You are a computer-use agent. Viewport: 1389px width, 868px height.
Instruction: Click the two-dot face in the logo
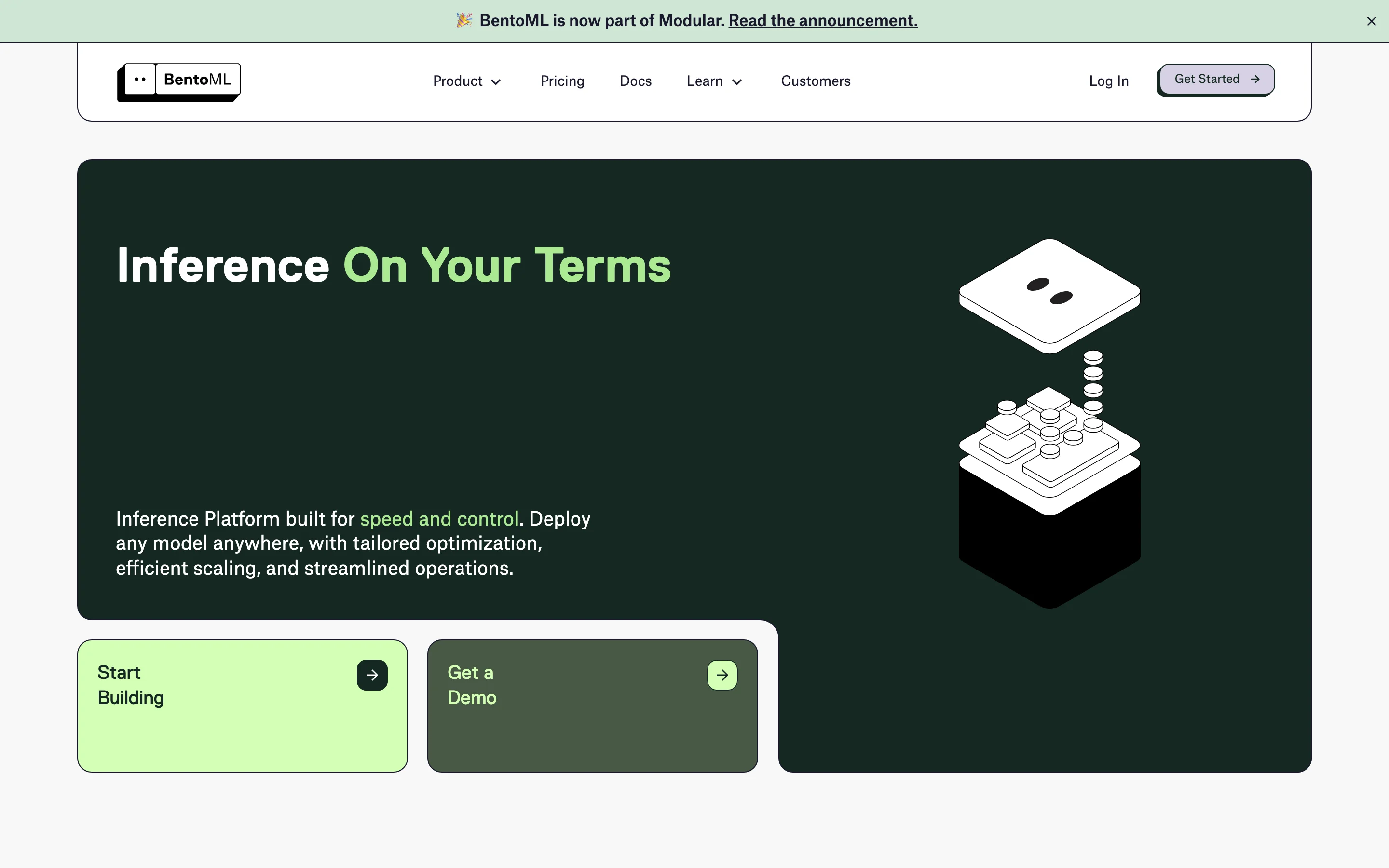[x=140, y=79]
